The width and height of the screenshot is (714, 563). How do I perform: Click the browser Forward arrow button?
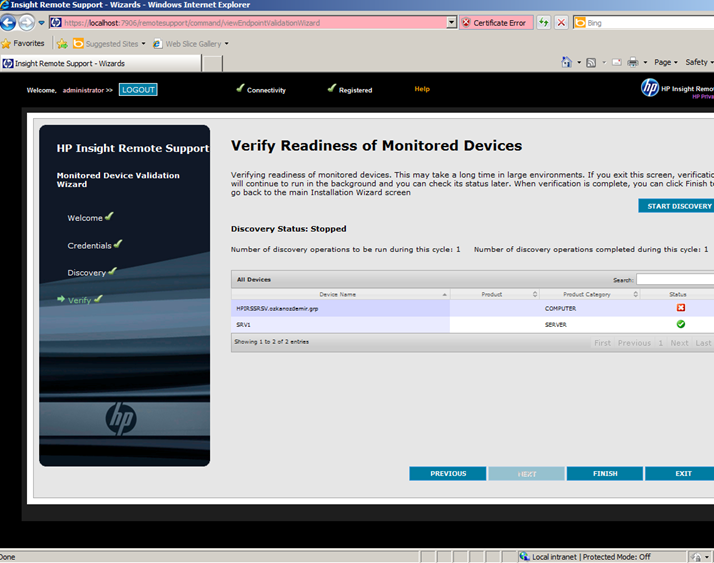tap(27, 22)
